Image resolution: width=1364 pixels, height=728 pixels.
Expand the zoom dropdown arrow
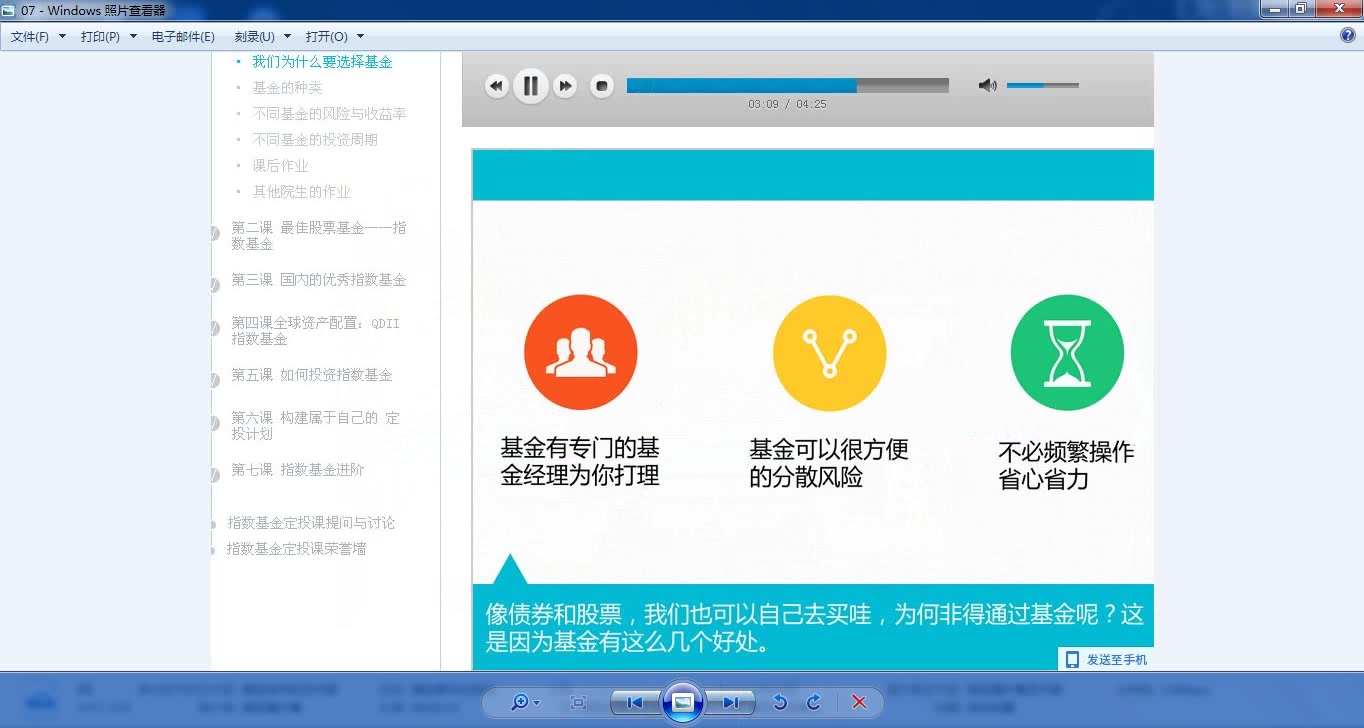(x=537, y=703)
